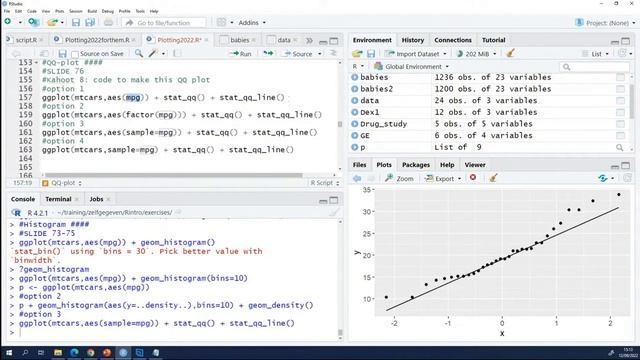Open QQ-plot section navigator dropdown
Viewport: 640px width, 360px height.
(x=62, y=183)
